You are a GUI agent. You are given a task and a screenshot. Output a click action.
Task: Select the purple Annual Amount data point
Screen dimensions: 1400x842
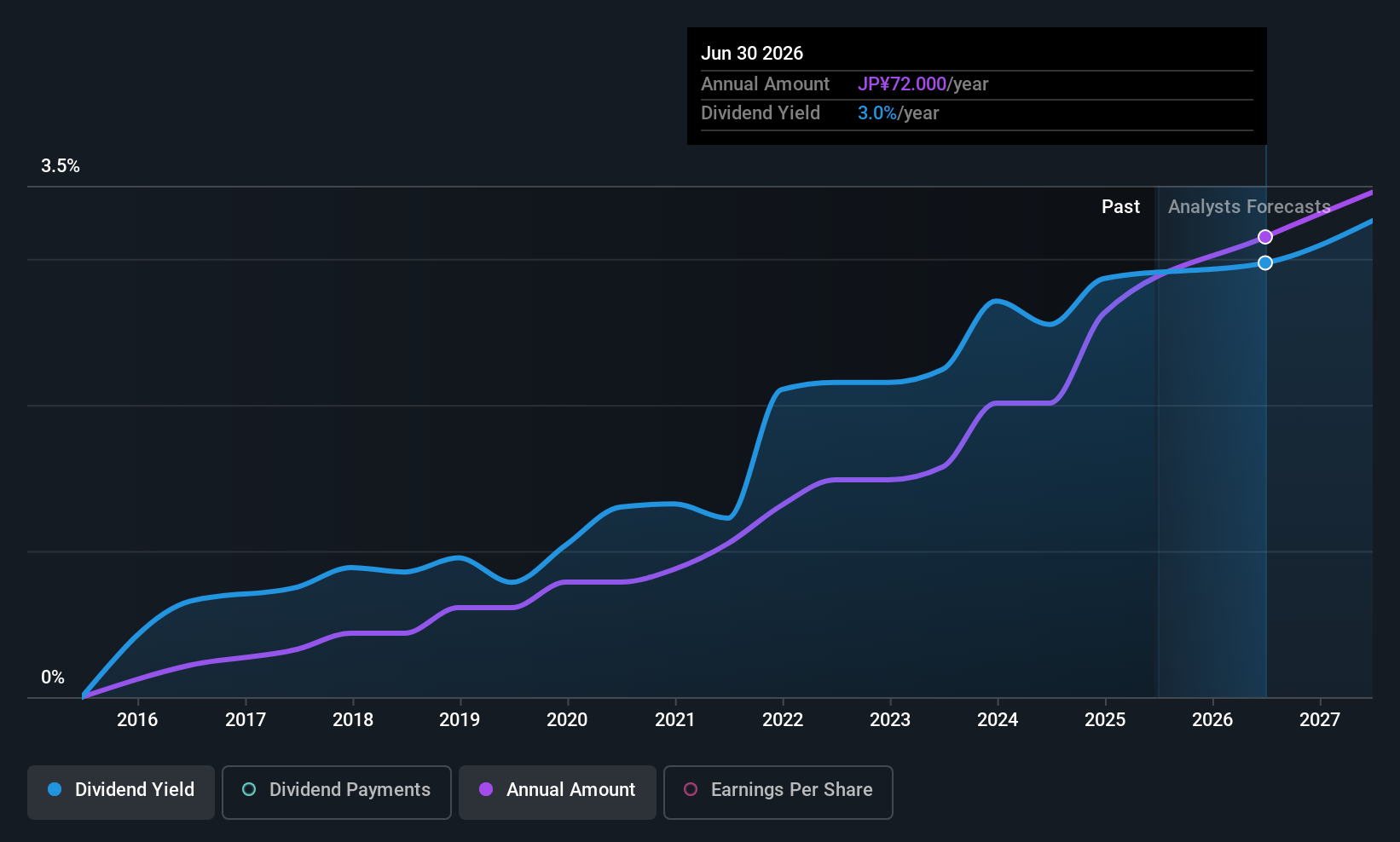pos(1265,237)
